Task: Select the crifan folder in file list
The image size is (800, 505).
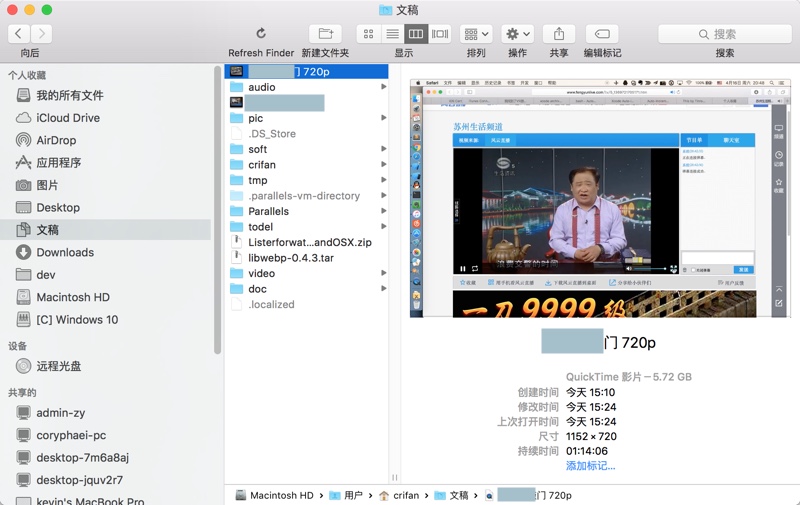Action: coord(262,165)
